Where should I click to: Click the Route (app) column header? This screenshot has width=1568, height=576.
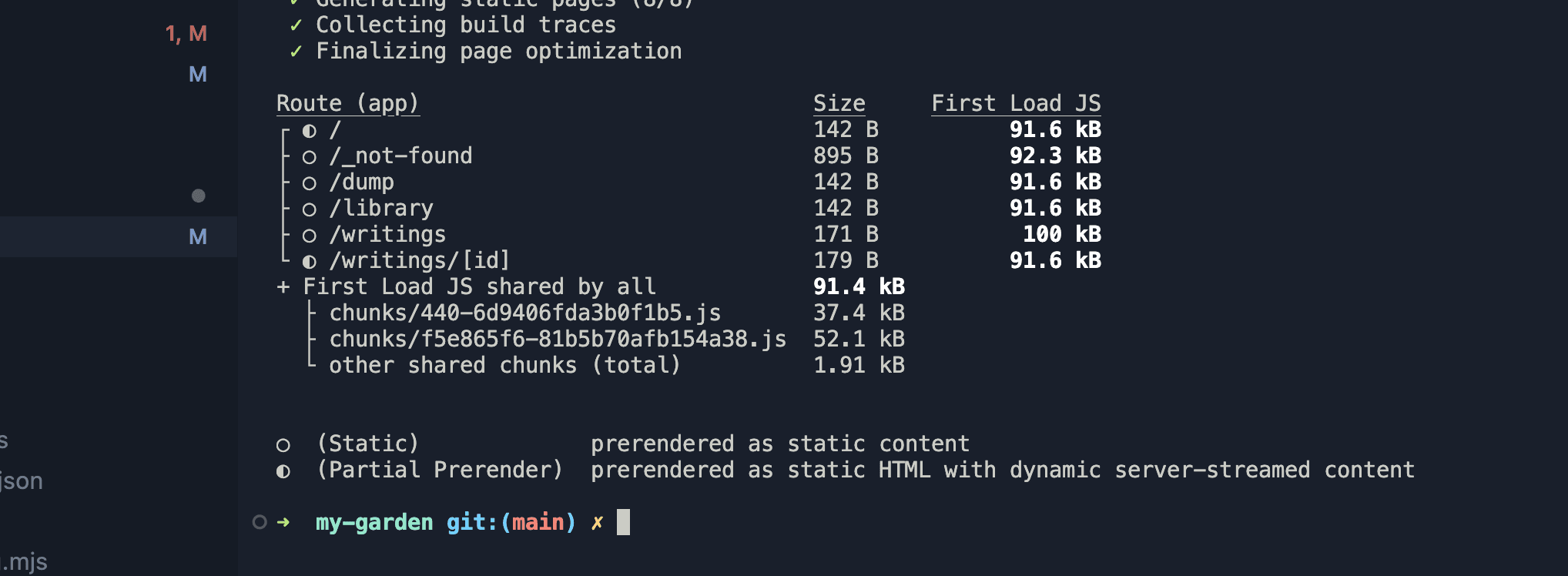[x=347, y=103]
